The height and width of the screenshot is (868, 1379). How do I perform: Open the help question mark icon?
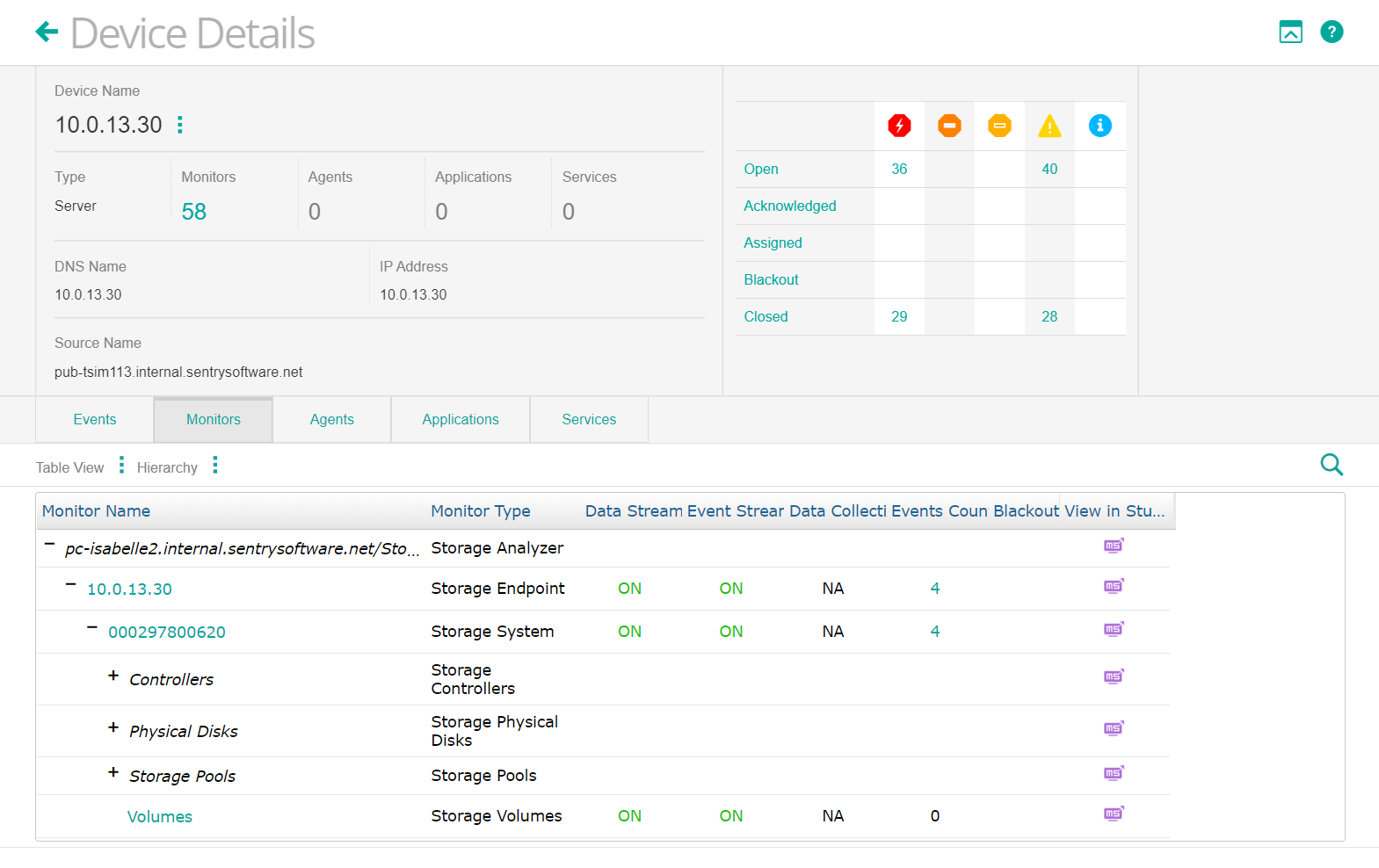1332,33
